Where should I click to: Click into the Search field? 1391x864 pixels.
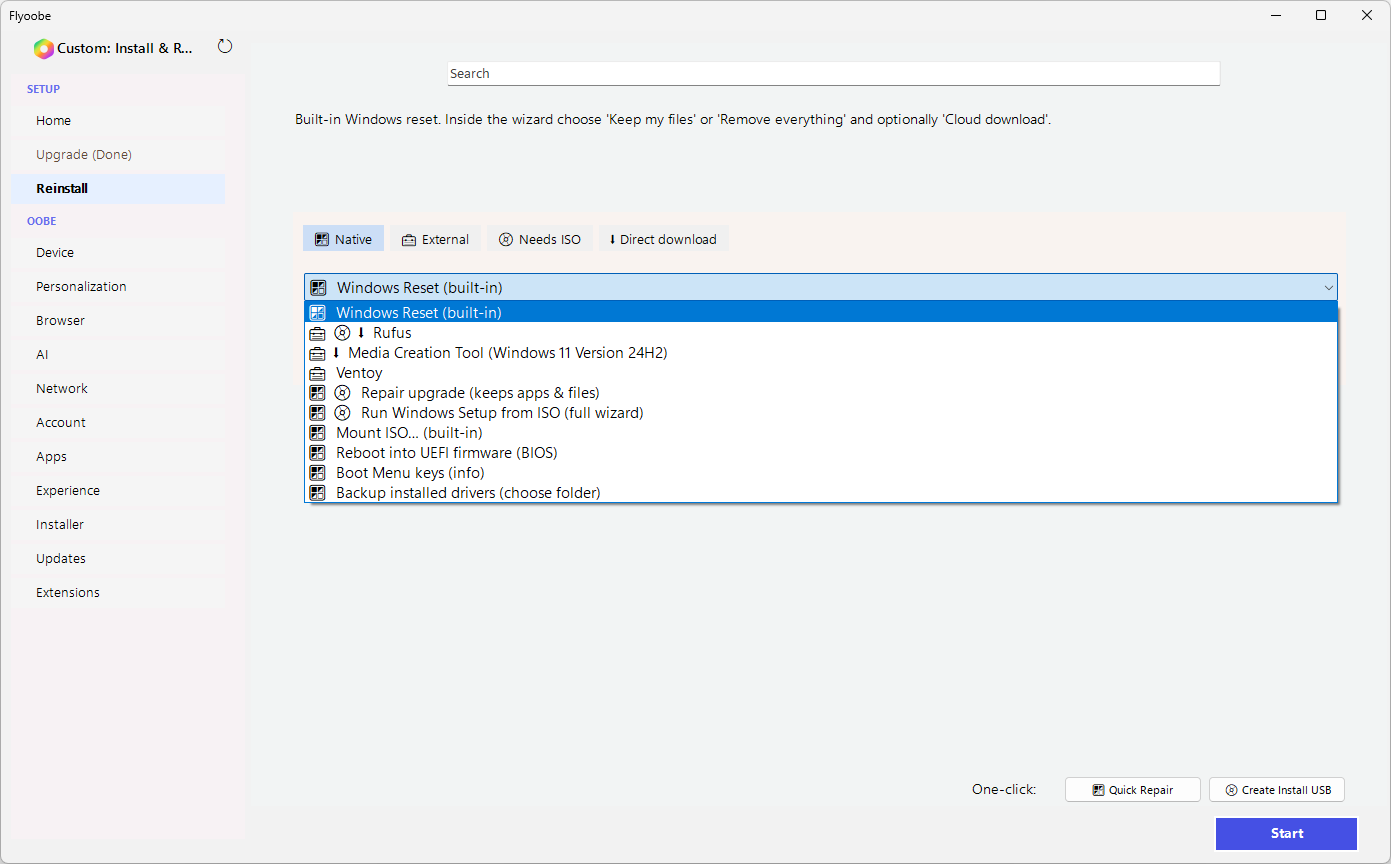(x=832, y=74)
